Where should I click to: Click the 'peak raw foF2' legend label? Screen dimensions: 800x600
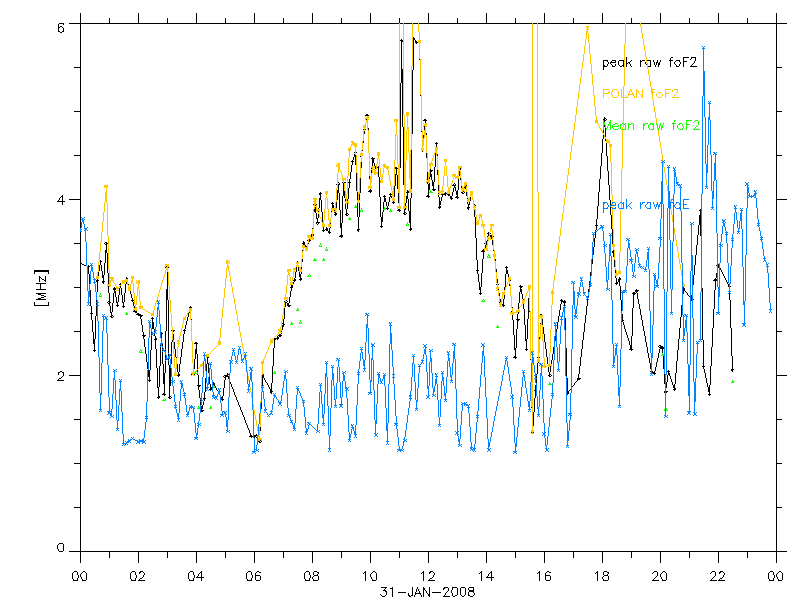(649, 63)
